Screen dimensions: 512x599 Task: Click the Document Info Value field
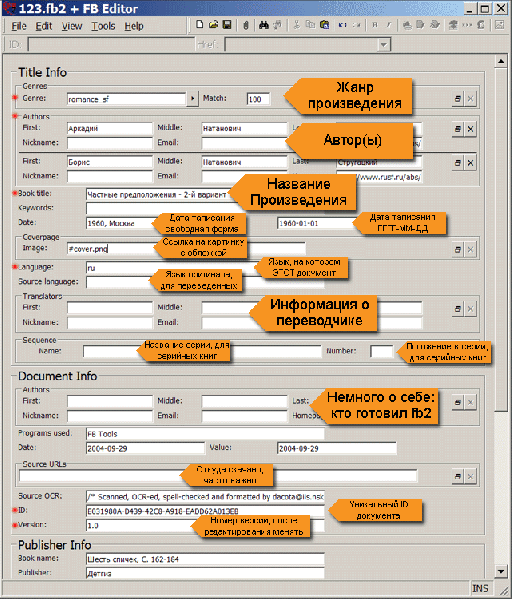(337, 448)
